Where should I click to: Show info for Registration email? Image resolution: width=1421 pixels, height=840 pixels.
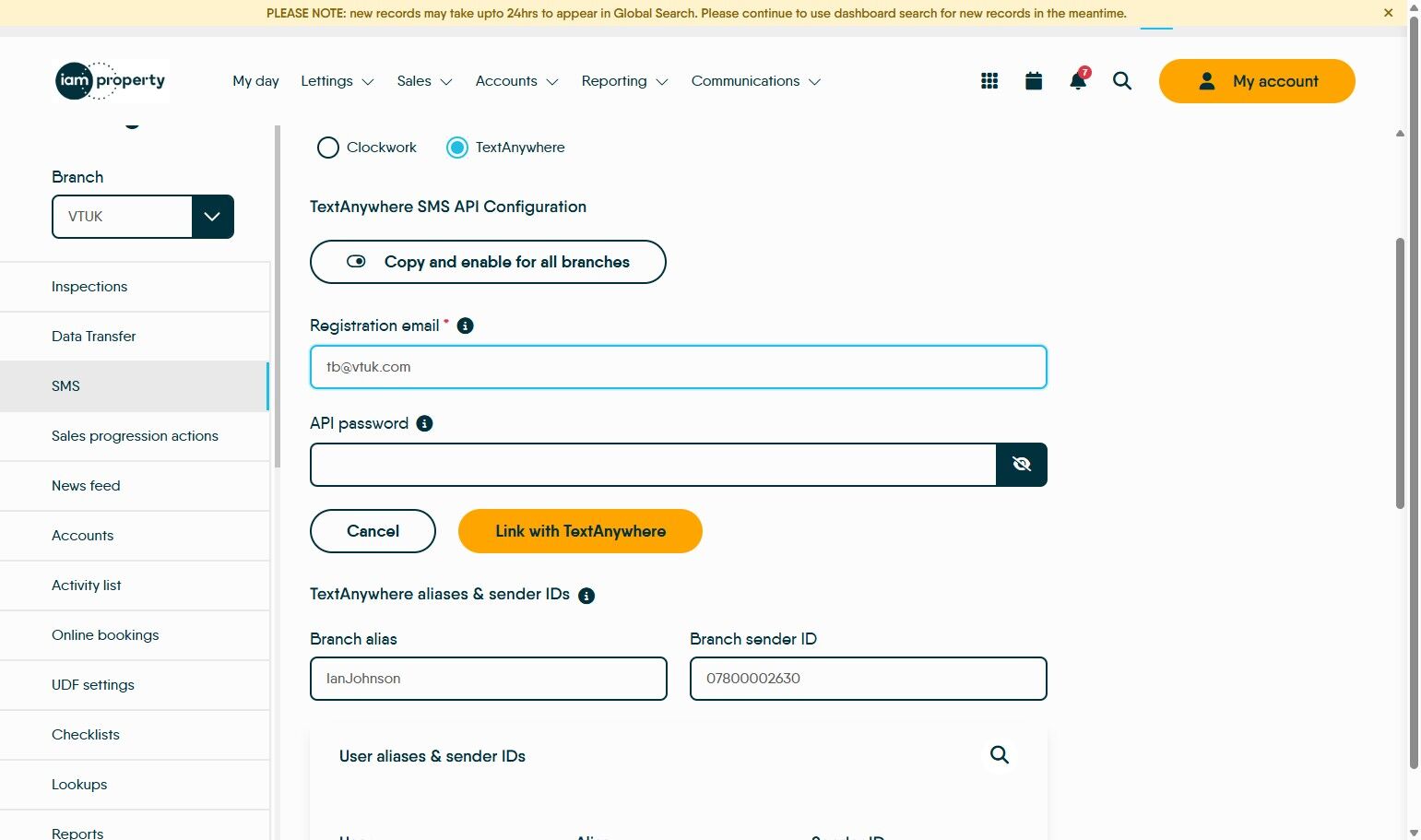[466, 325]
